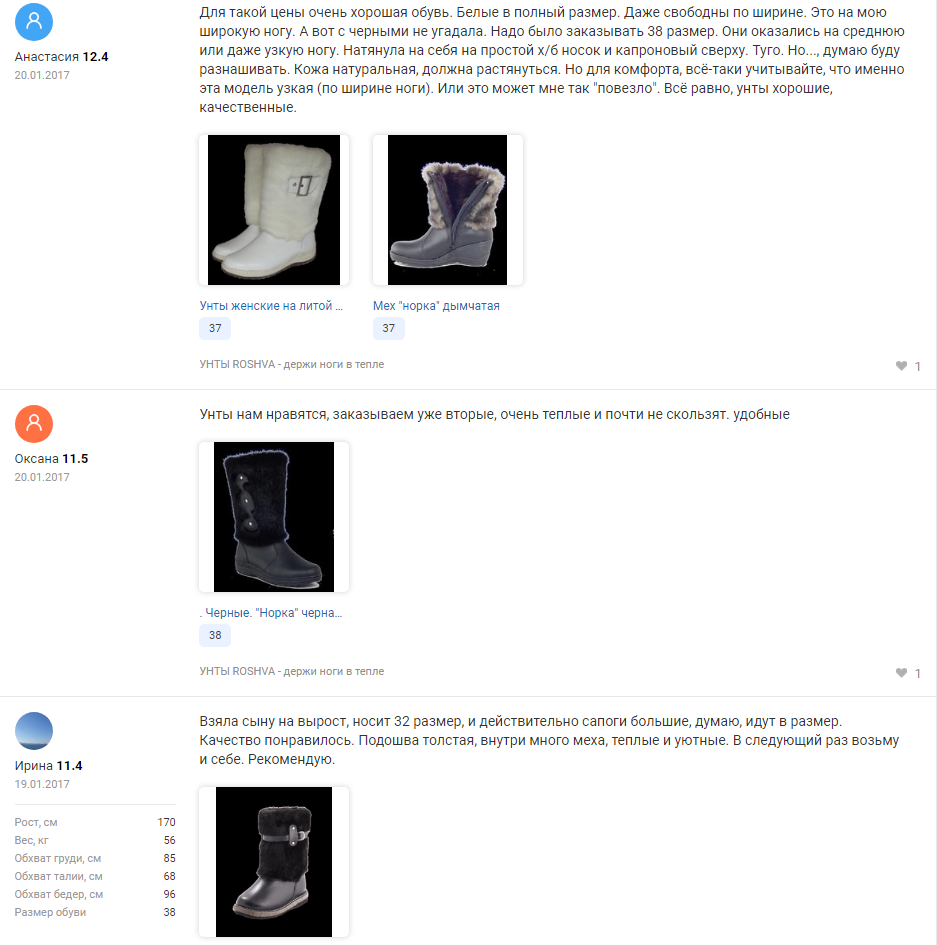Open white boots product thumbnail
The height and width of the screenshot is (945, 937).
point(274,210)
